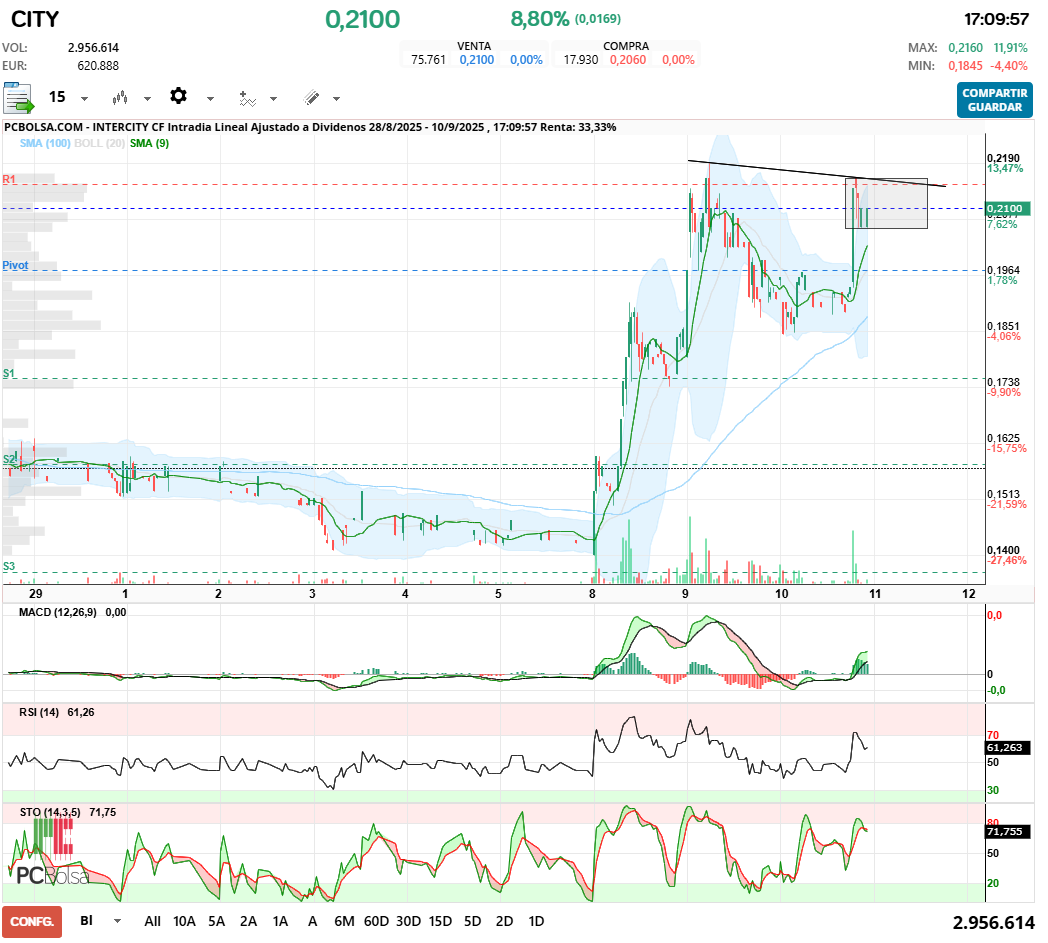
Task: Select the 15D time range
Action: click(440, 922)
